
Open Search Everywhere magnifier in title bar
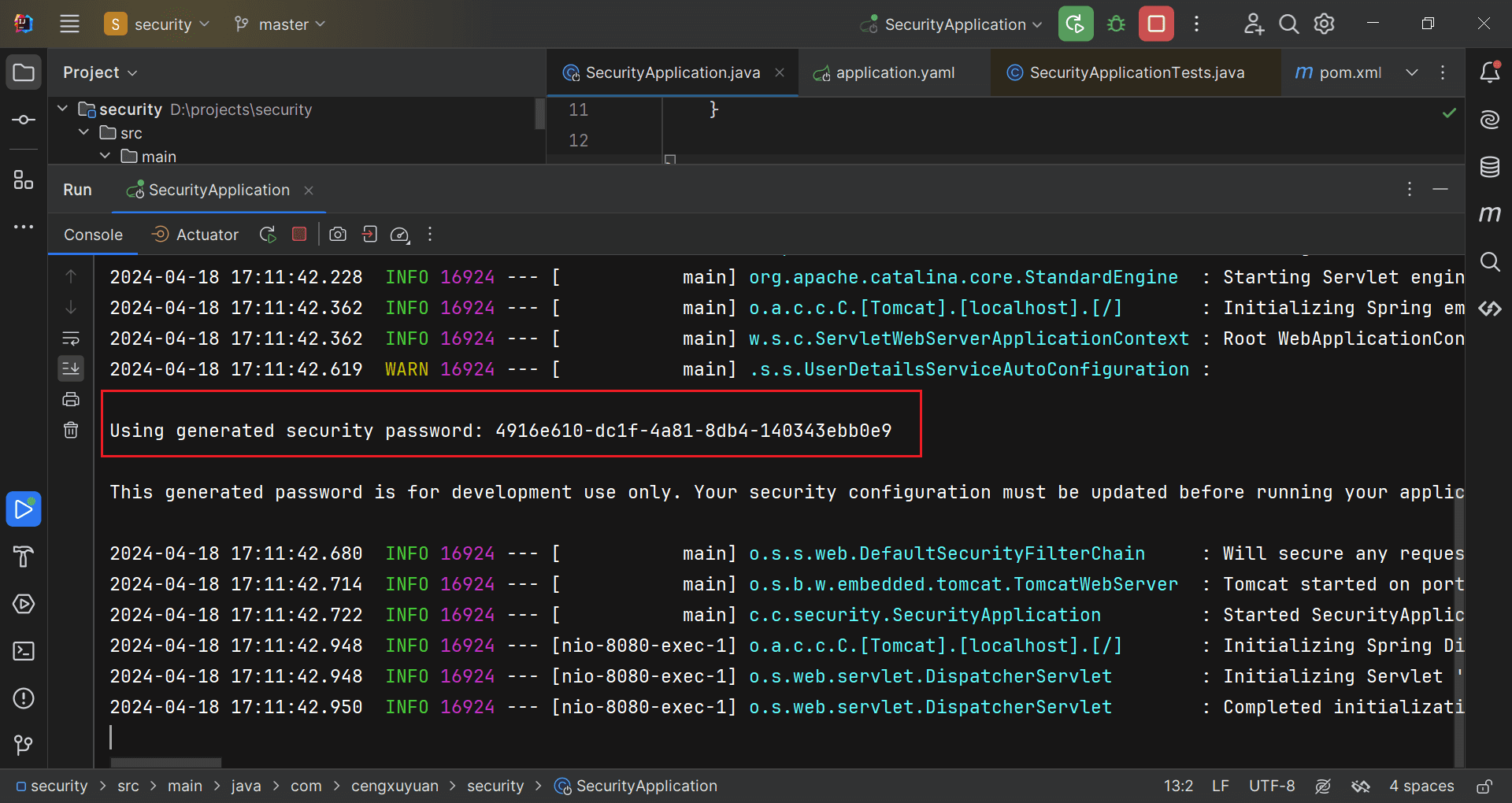[1288, 24]
